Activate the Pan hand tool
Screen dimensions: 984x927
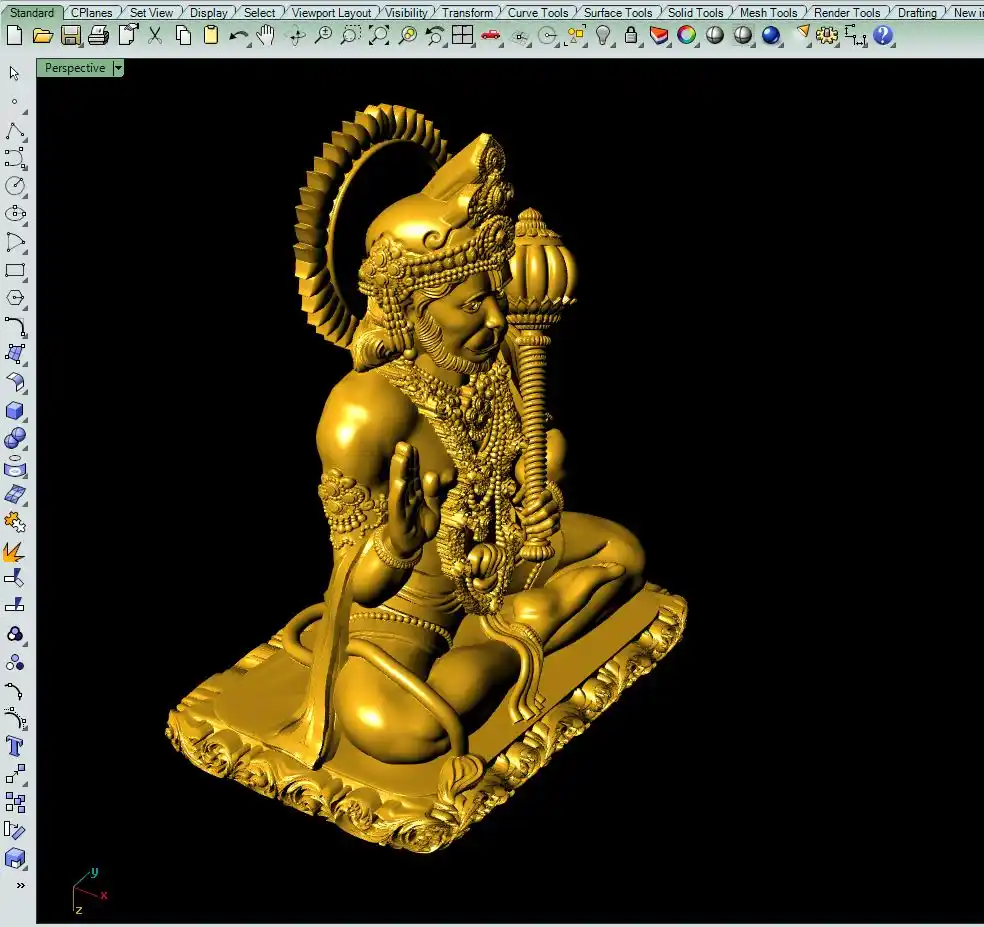[265, 36]
